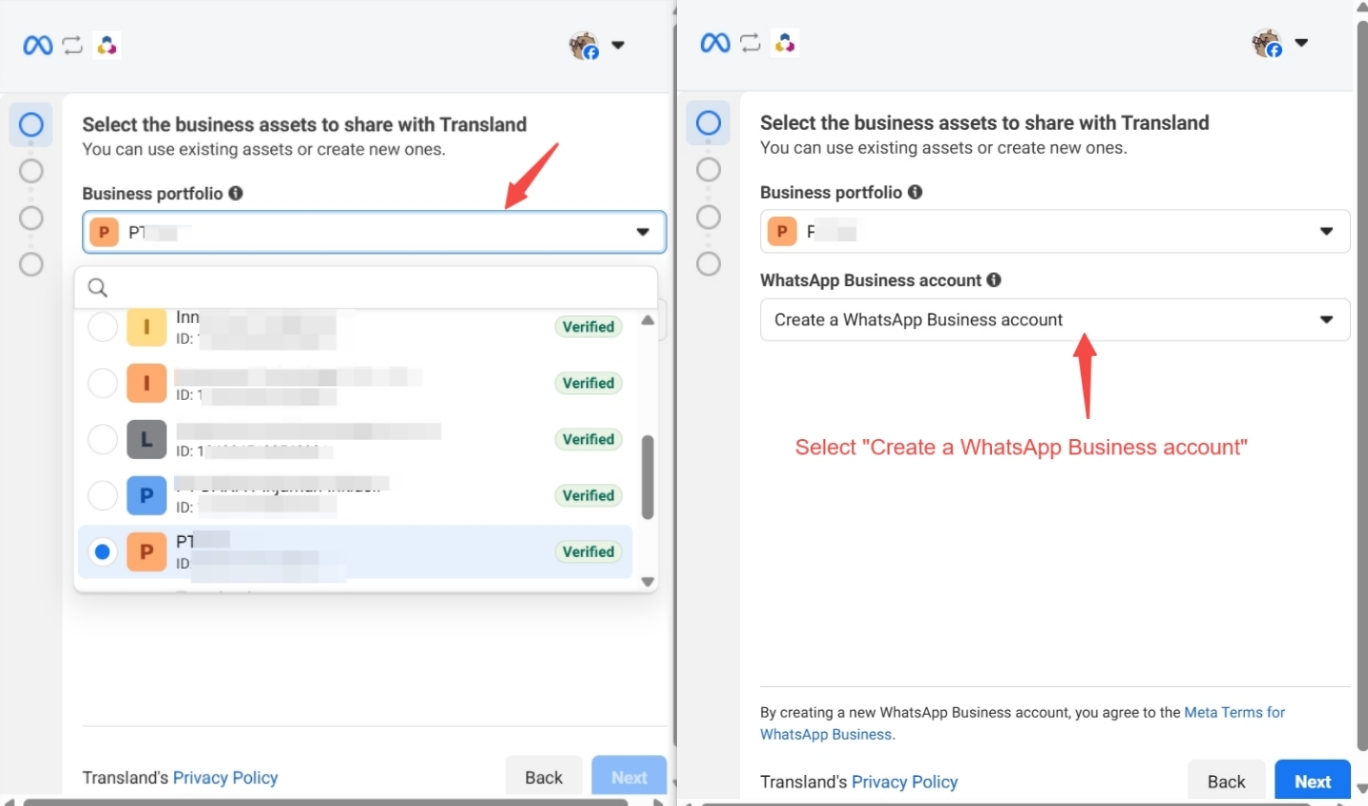
Task: Click first step indicator in right panel sidebar
Action: [708, 123]
